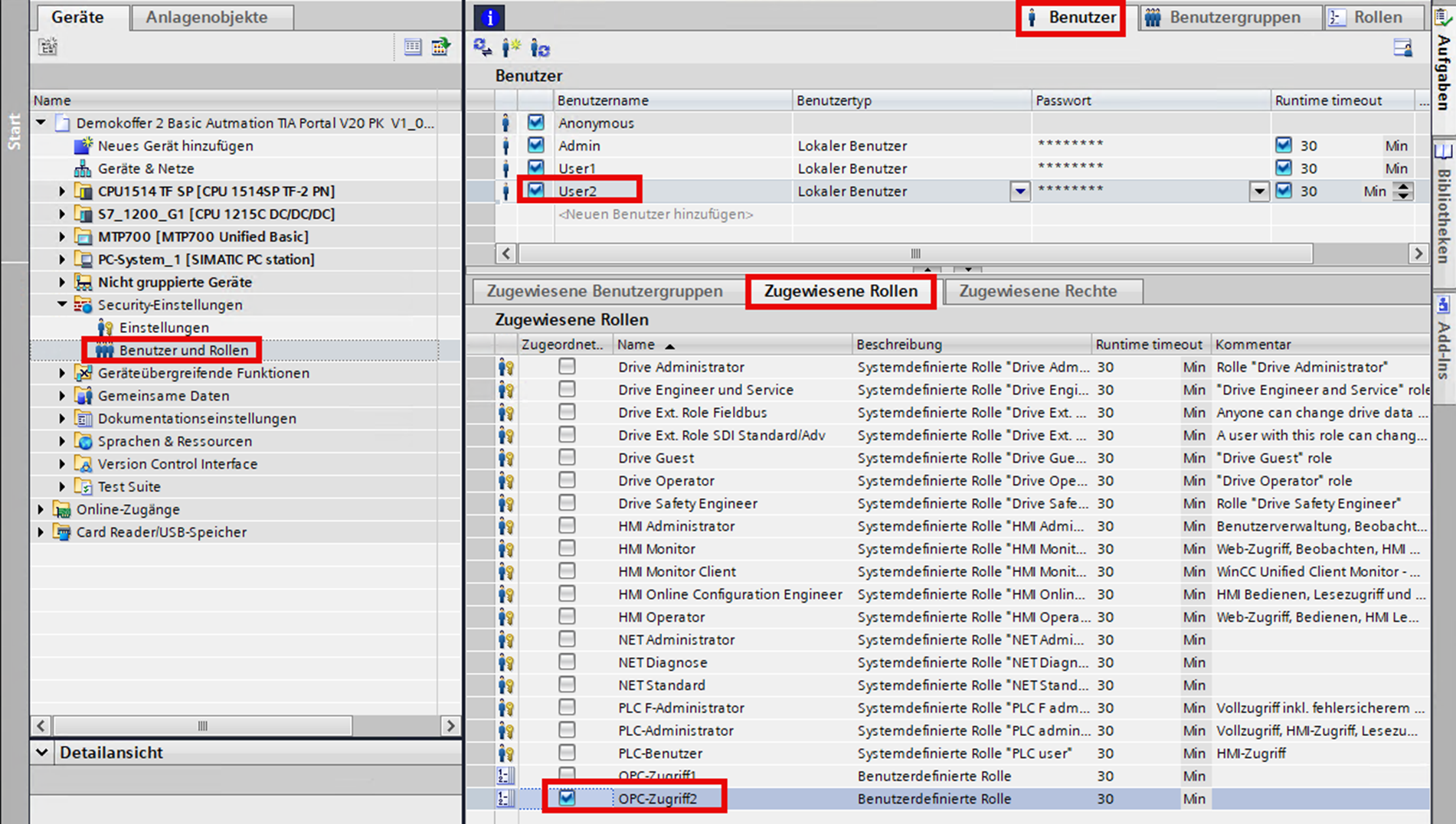The width and height of the screenshot is (1456, 824).
Task: Expand the Online-Zugänge node
Action: click(x=41, y=509)
